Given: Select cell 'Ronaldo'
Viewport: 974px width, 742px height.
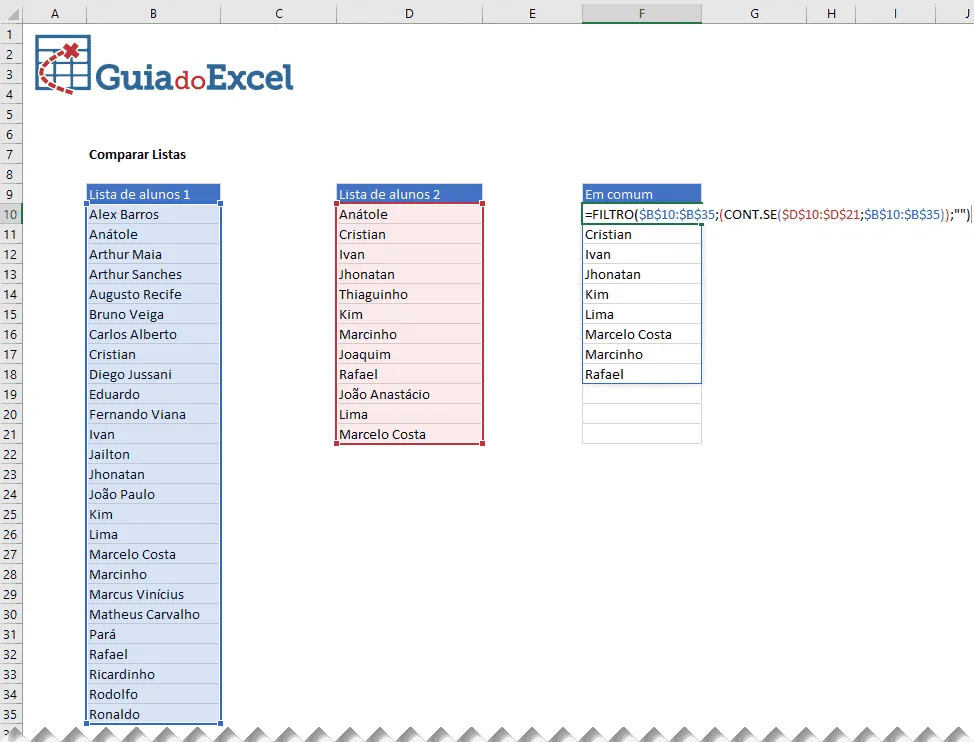Looking at the screenshot, I should 153,714.
